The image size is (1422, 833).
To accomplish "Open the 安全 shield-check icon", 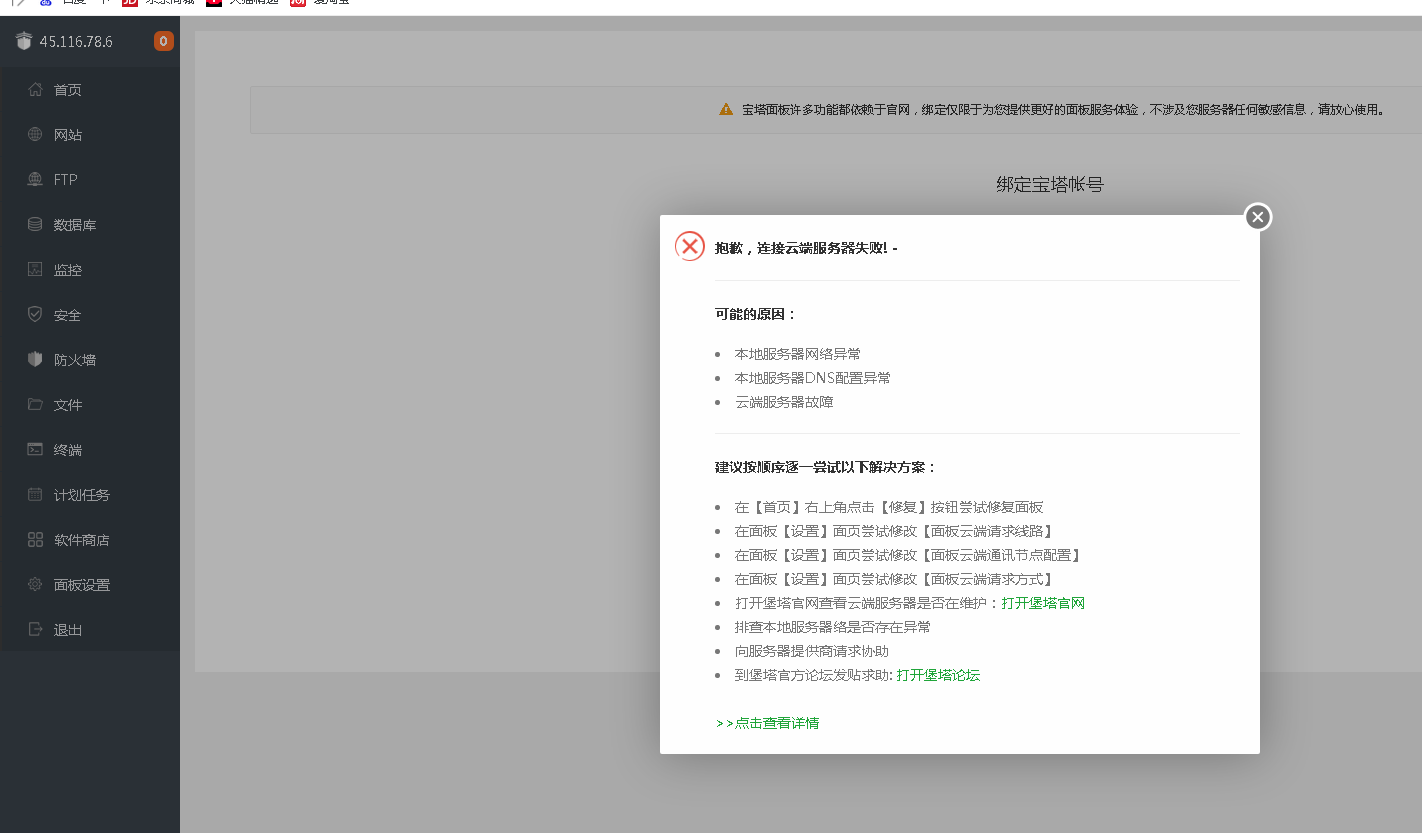I will pos(35,315).
